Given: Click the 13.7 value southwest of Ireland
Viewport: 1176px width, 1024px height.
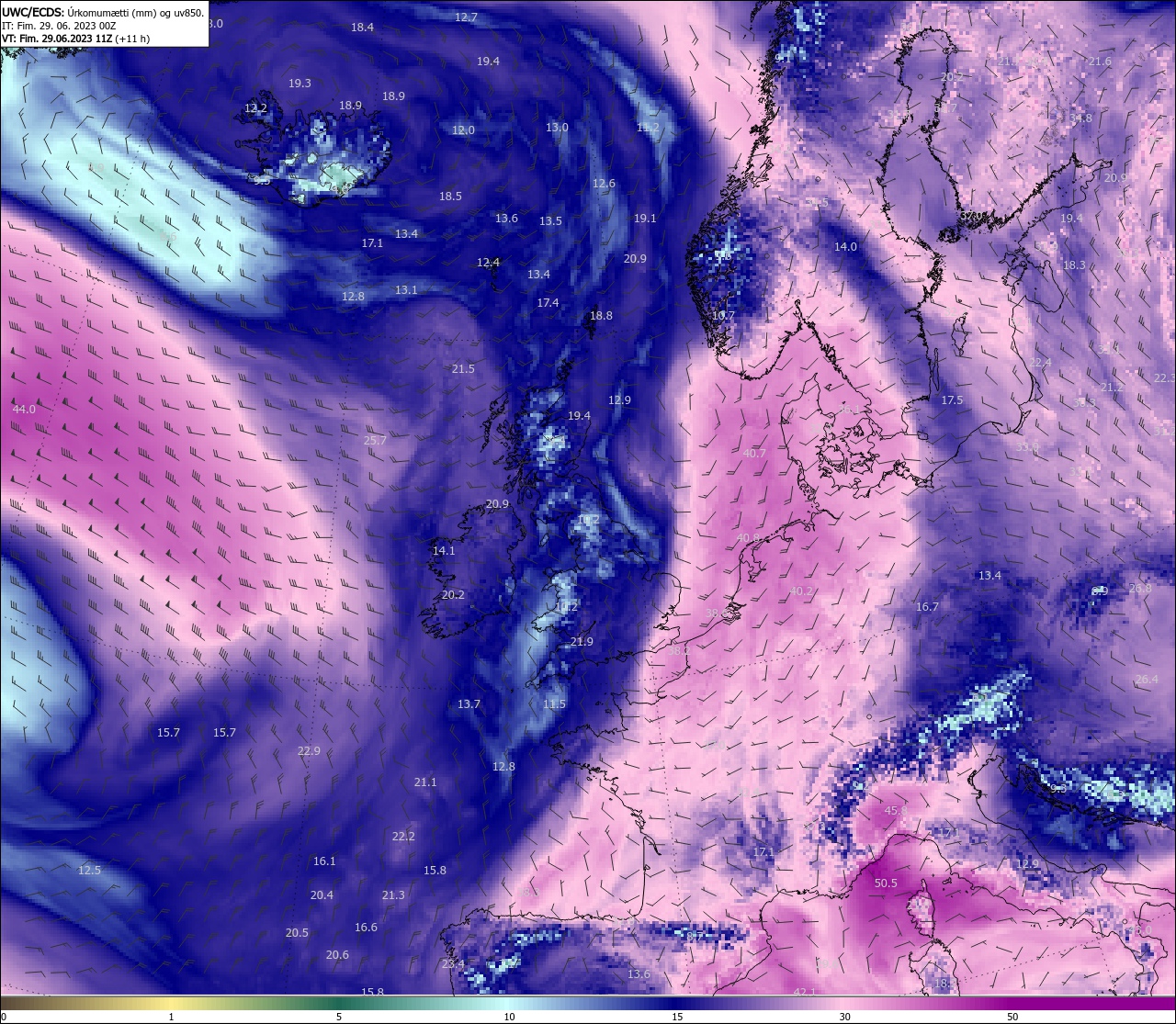Looking at the screenshot, I should [x=469, y=704].
